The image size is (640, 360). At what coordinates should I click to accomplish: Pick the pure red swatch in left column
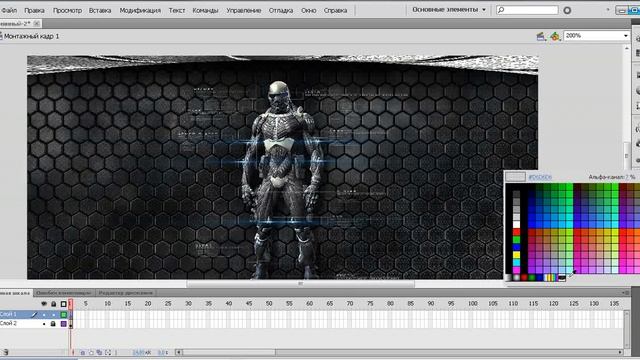point(516,232)
